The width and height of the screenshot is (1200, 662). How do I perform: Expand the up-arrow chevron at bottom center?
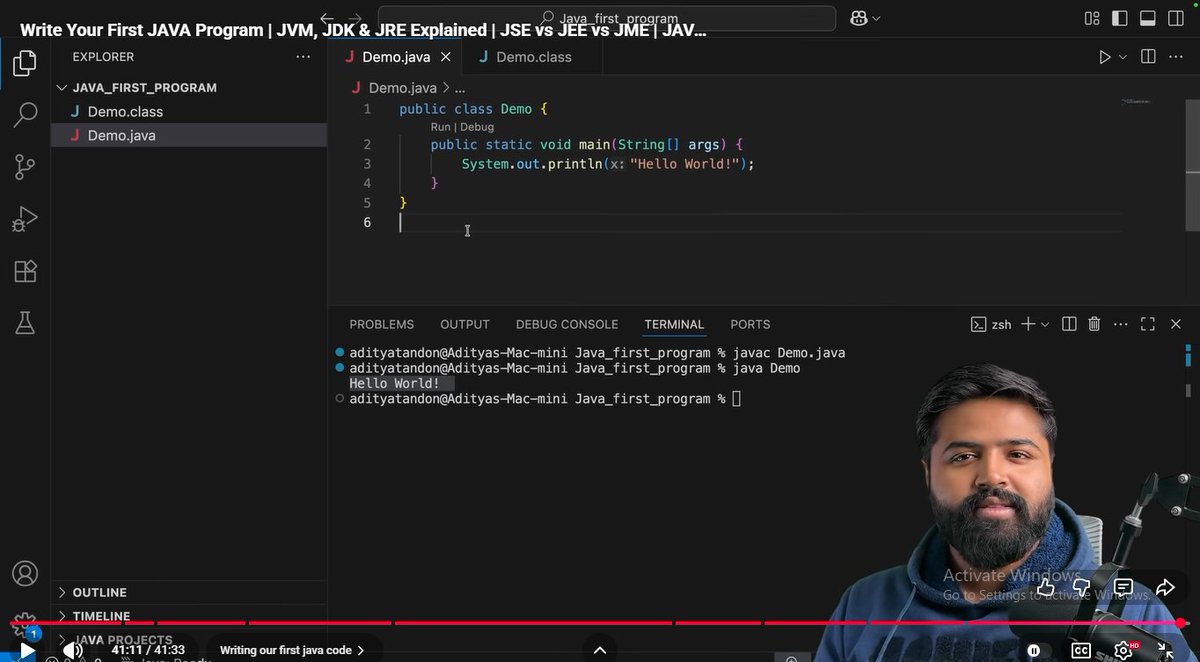pyautogui.click(x=599, y=650)
